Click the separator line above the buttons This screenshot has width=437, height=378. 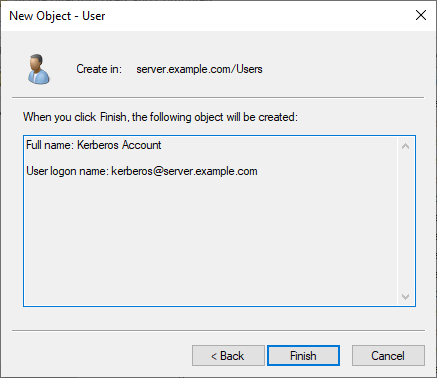coord(218,331)
